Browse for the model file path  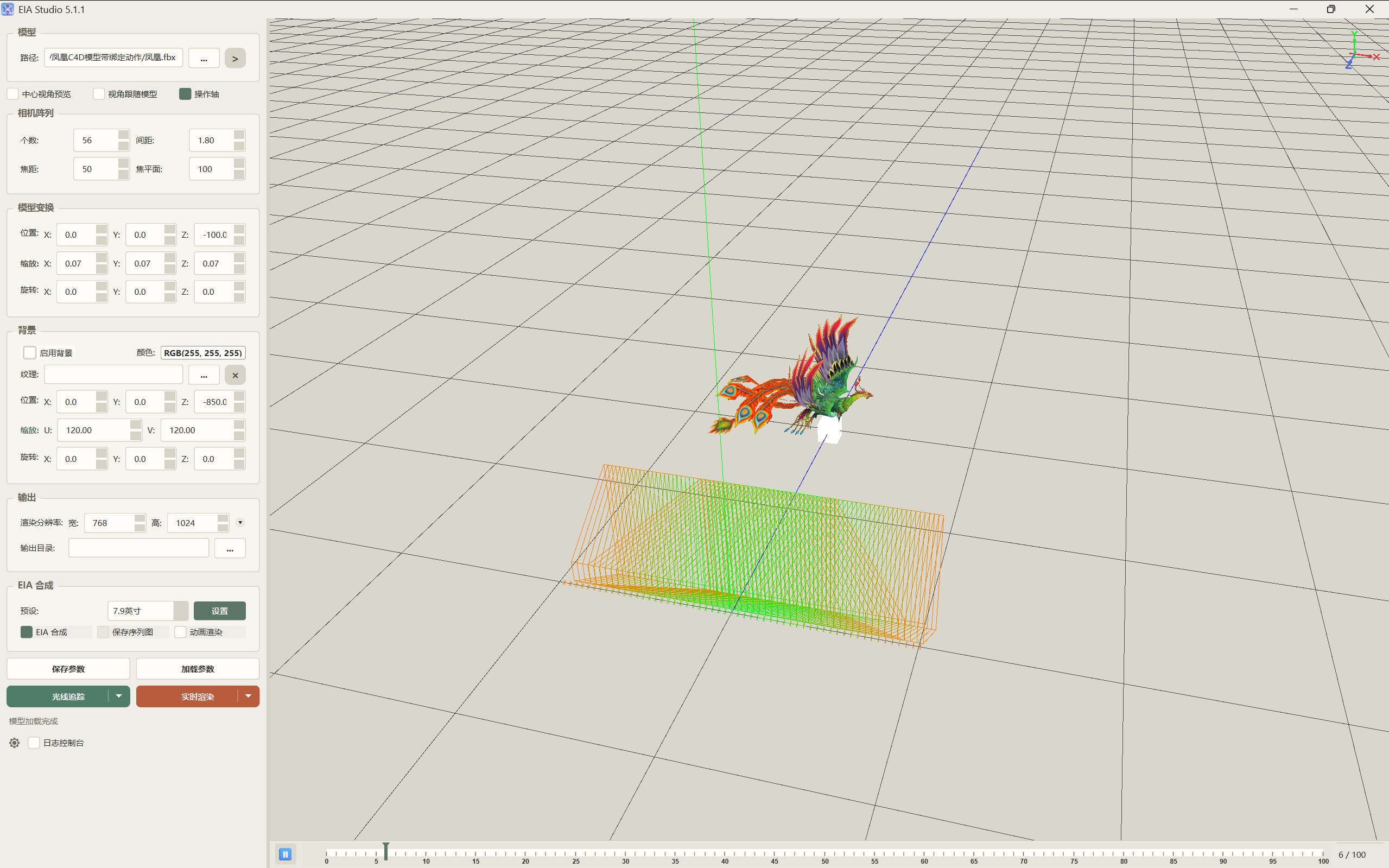coord(204,58)
